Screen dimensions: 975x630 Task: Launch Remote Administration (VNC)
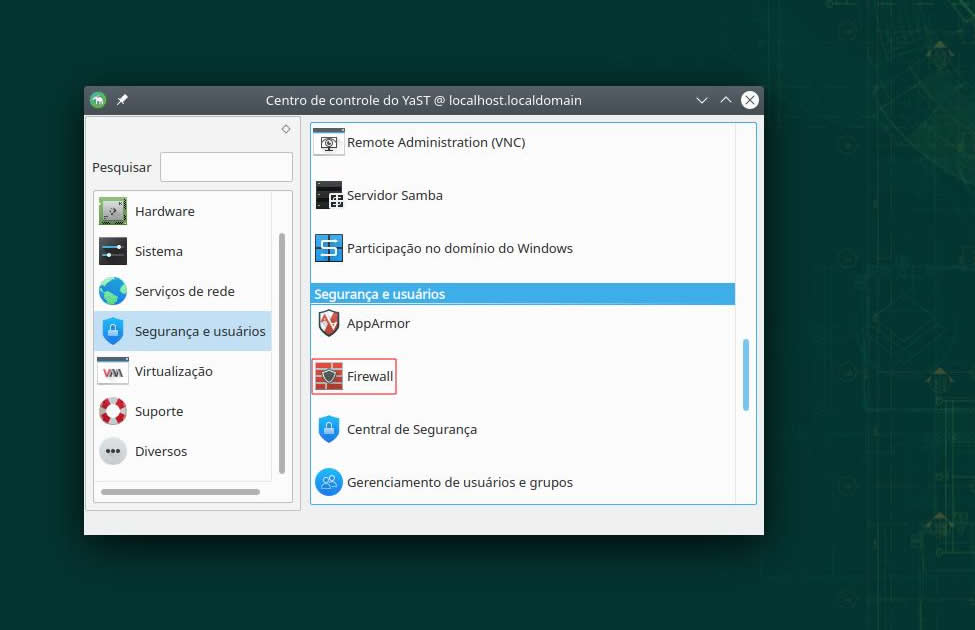point(435,142)
